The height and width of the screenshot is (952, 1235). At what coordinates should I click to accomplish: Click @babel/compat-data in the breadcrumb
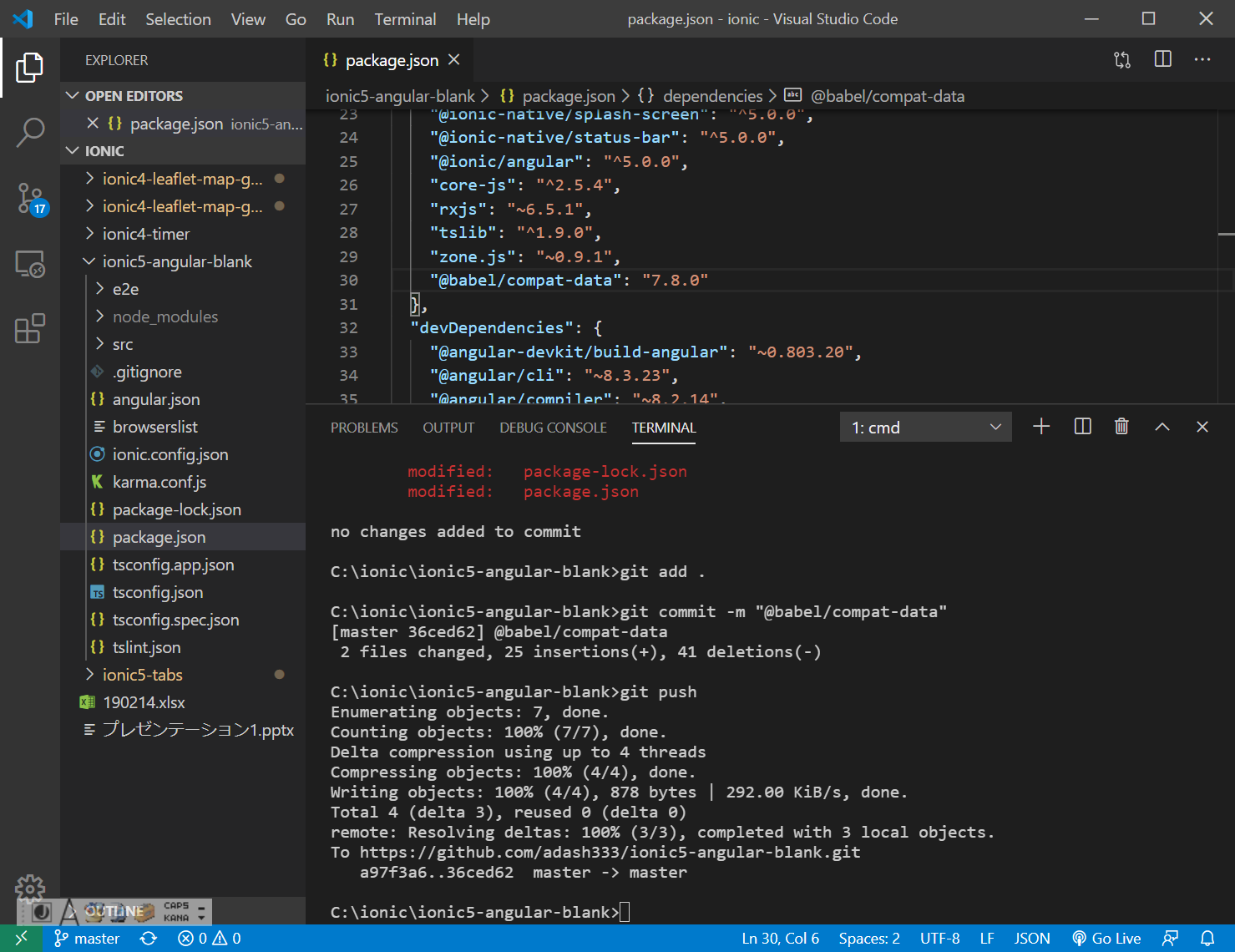(887, 96)
